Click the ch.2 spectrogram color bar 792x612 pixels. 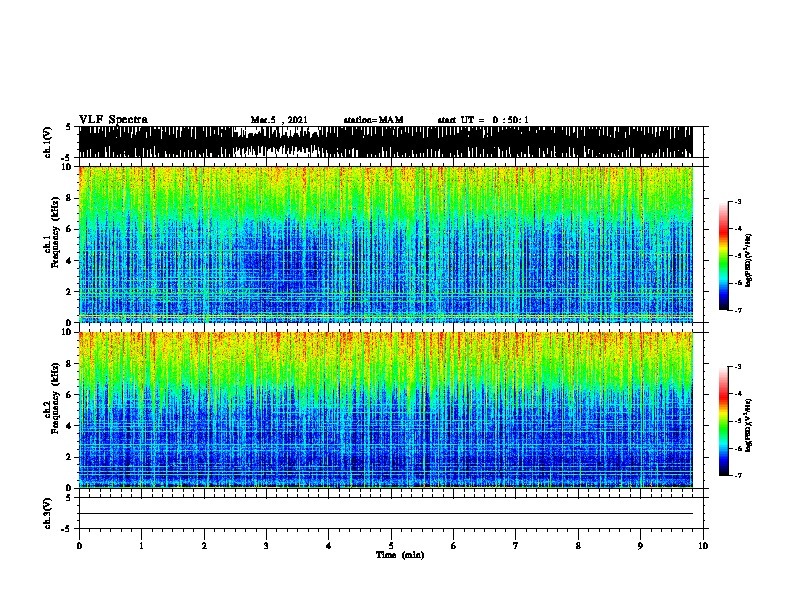pos(723,421)
